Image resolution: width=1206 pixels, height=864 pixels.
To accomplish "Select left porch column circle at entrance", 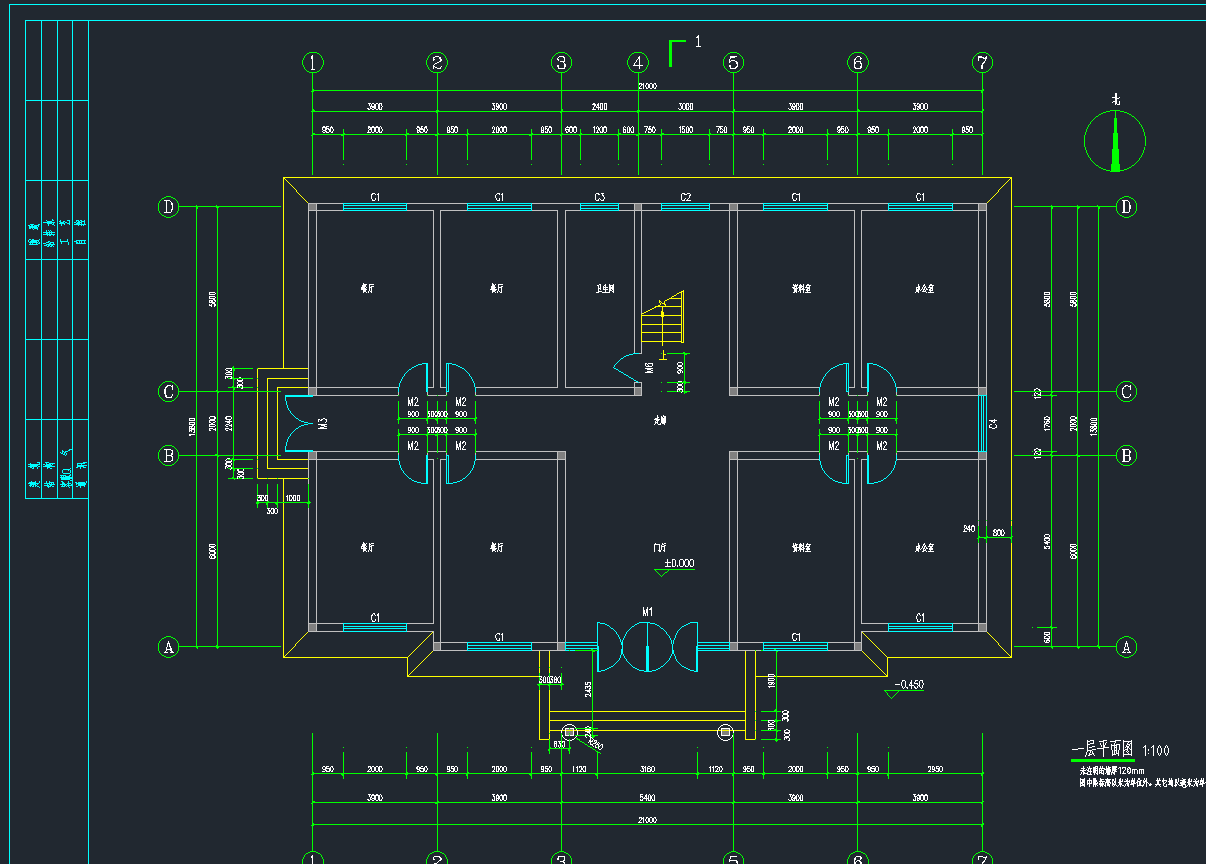I will click(x=570, y=733).
